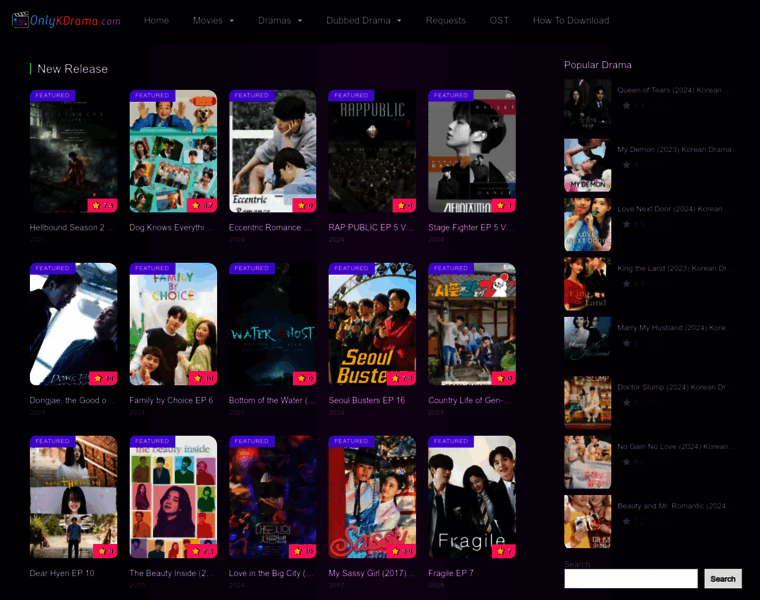Click Dear Hyeri EP 10 title
Viewport: 760px width, 600px height.
(x=62, y=573)
